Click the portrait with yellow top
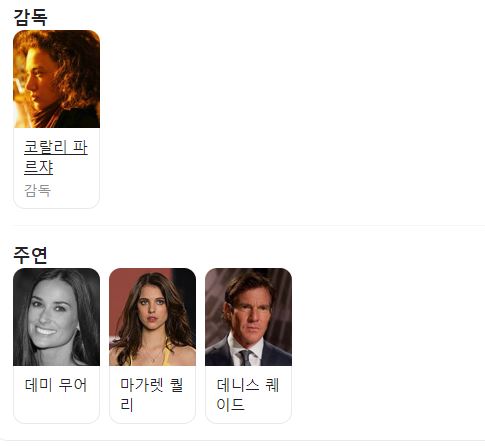Image resolution: width=485 pixels, height=446 pixels. 152,317
